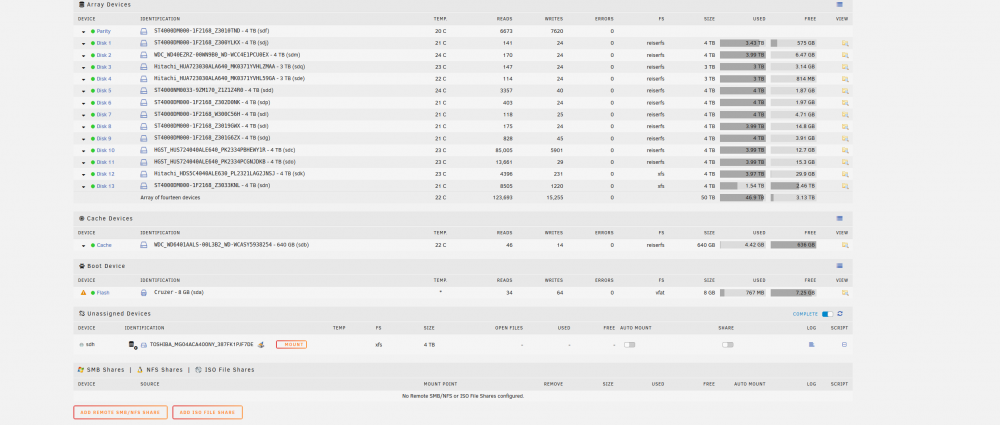Browse Disk 1 contents via view icon
Screen dimensions: 1000x425
tap(844, 43)
